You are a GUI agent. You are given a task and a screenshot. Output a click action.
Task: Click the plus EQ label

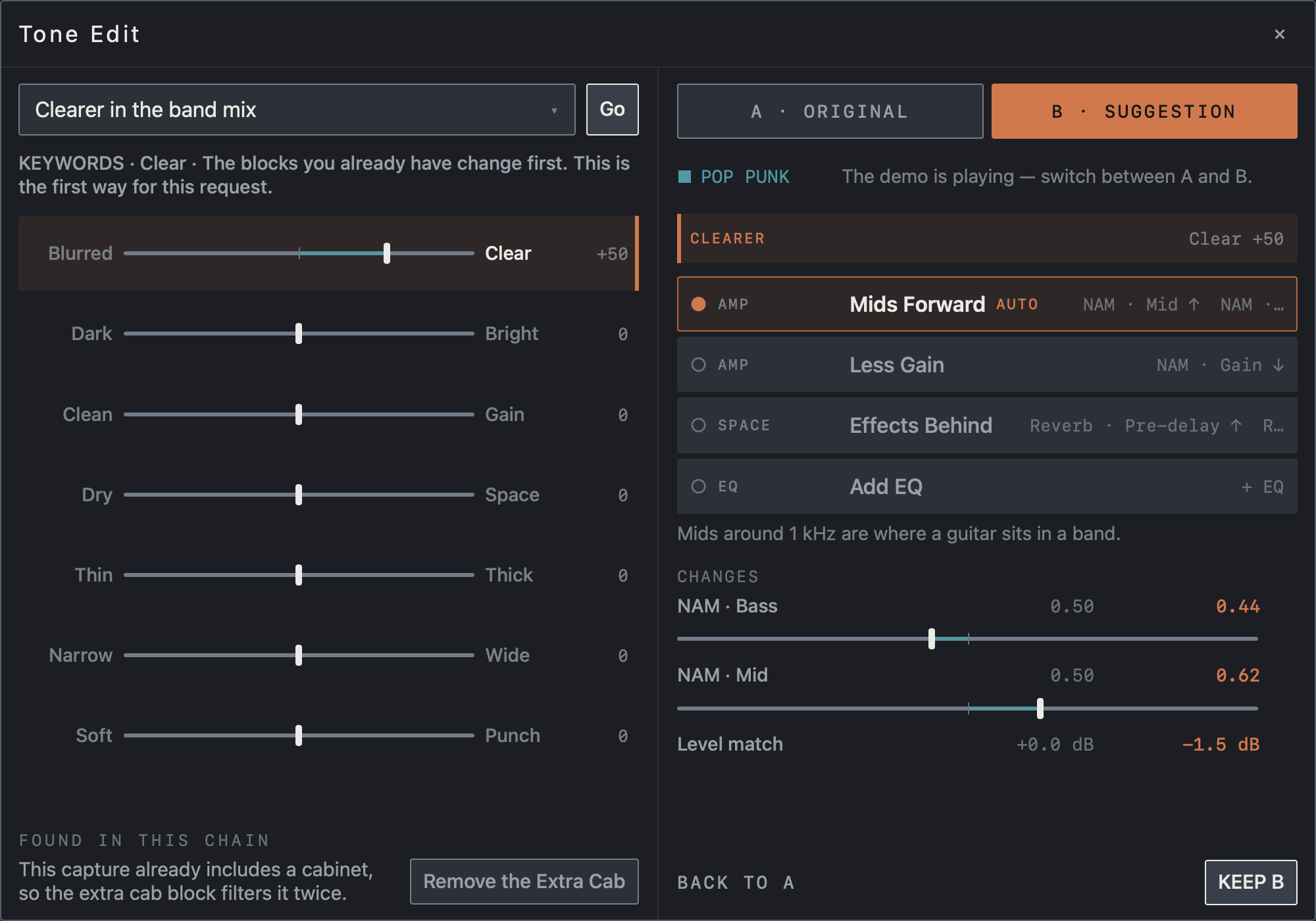1263,487
